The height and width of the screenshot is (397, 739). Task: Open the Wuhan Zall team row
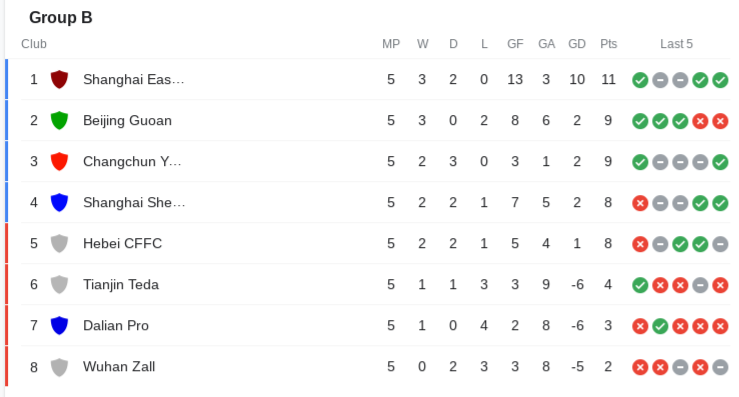coord(369,367)
